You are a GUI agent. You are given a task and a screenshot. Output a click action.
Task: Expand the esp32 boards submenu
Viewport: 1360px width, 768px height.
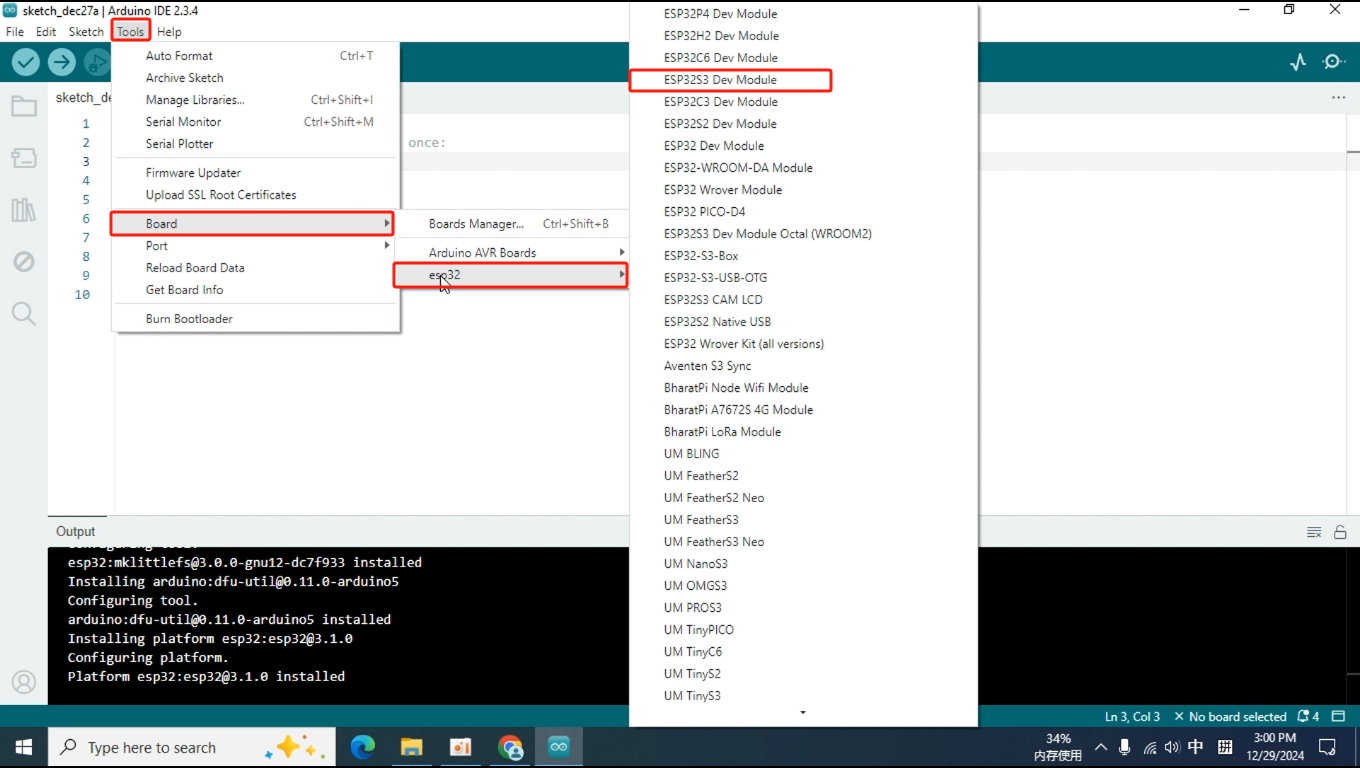pos(511,275)
